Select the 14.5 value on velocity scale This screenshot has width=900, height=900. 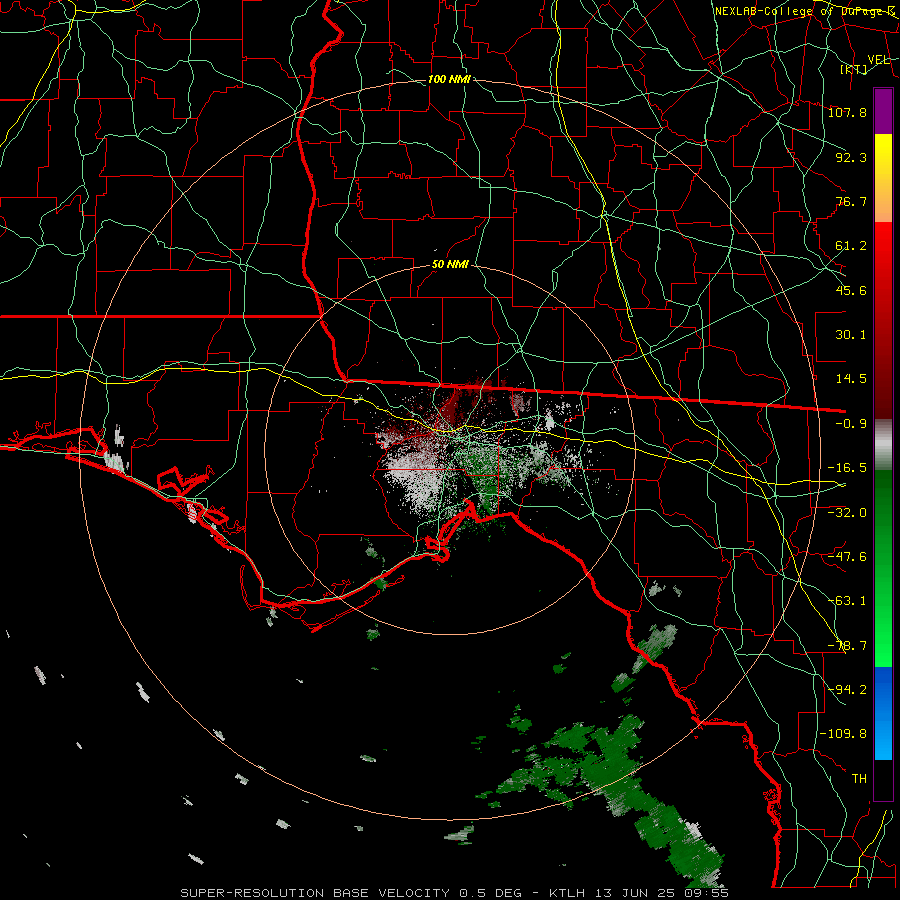click(851, 379)
